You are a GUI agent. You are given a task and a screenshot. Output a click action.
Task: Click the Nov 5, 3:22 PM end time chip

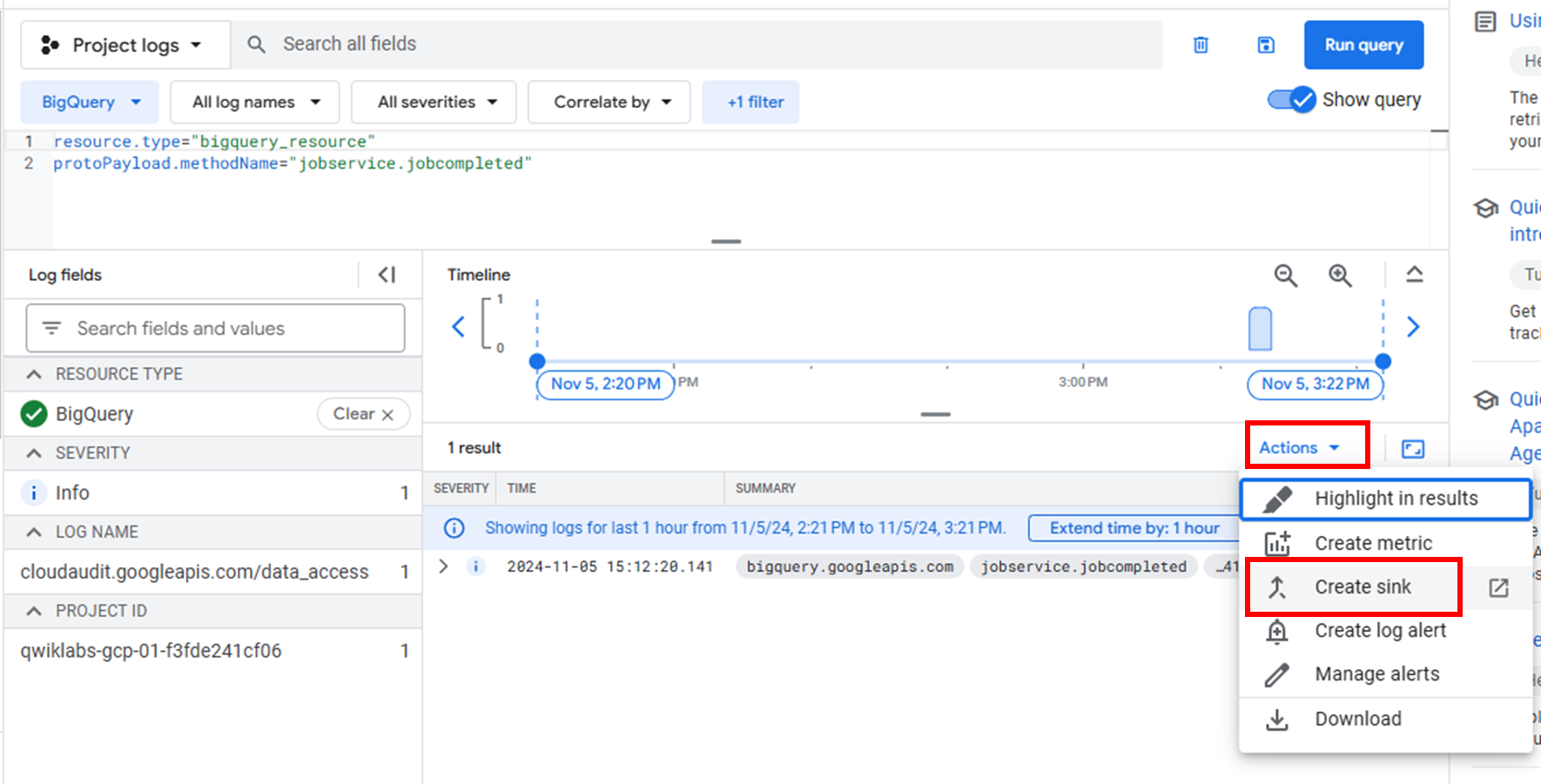(x=1315, y=384)
